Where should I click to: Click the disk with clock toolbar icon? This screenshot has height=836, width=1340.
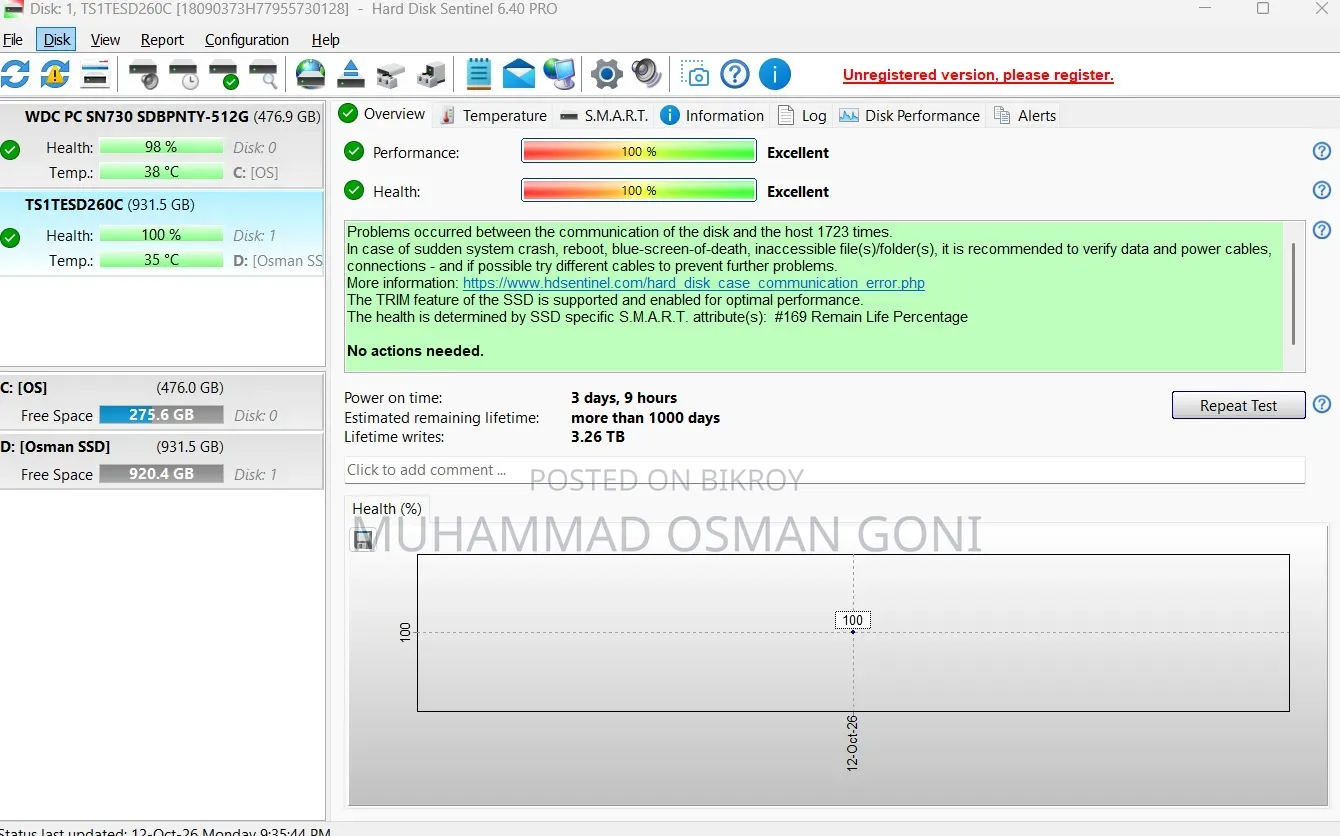(x=183, y=74)
